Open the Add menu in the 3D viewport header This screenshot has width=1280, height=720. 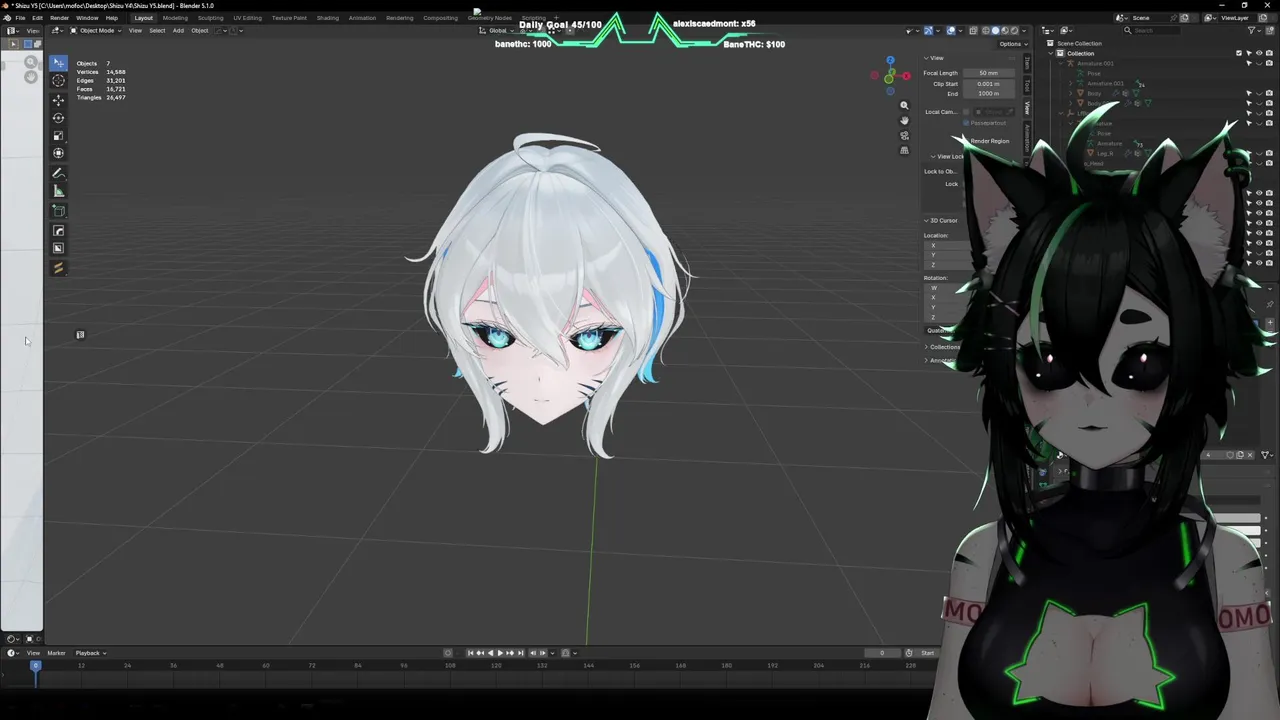click(x=178, y=30)
